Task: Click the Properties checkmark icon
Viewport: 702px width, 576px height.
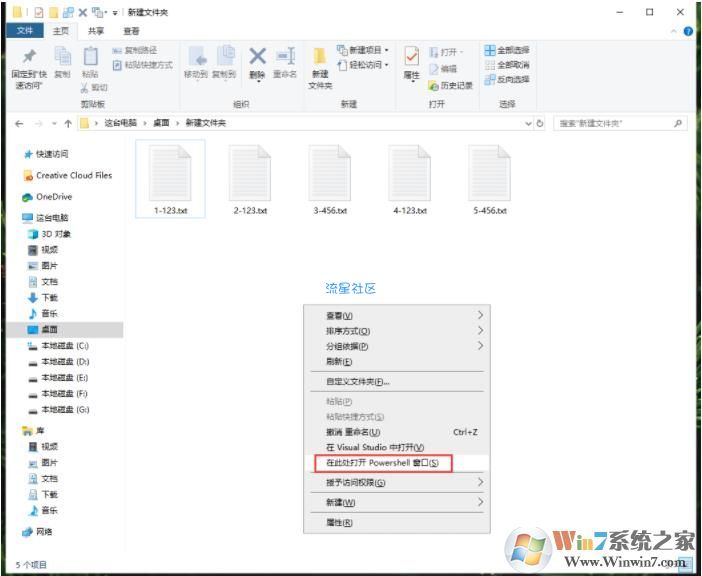Action: click(x=411, y=56)
